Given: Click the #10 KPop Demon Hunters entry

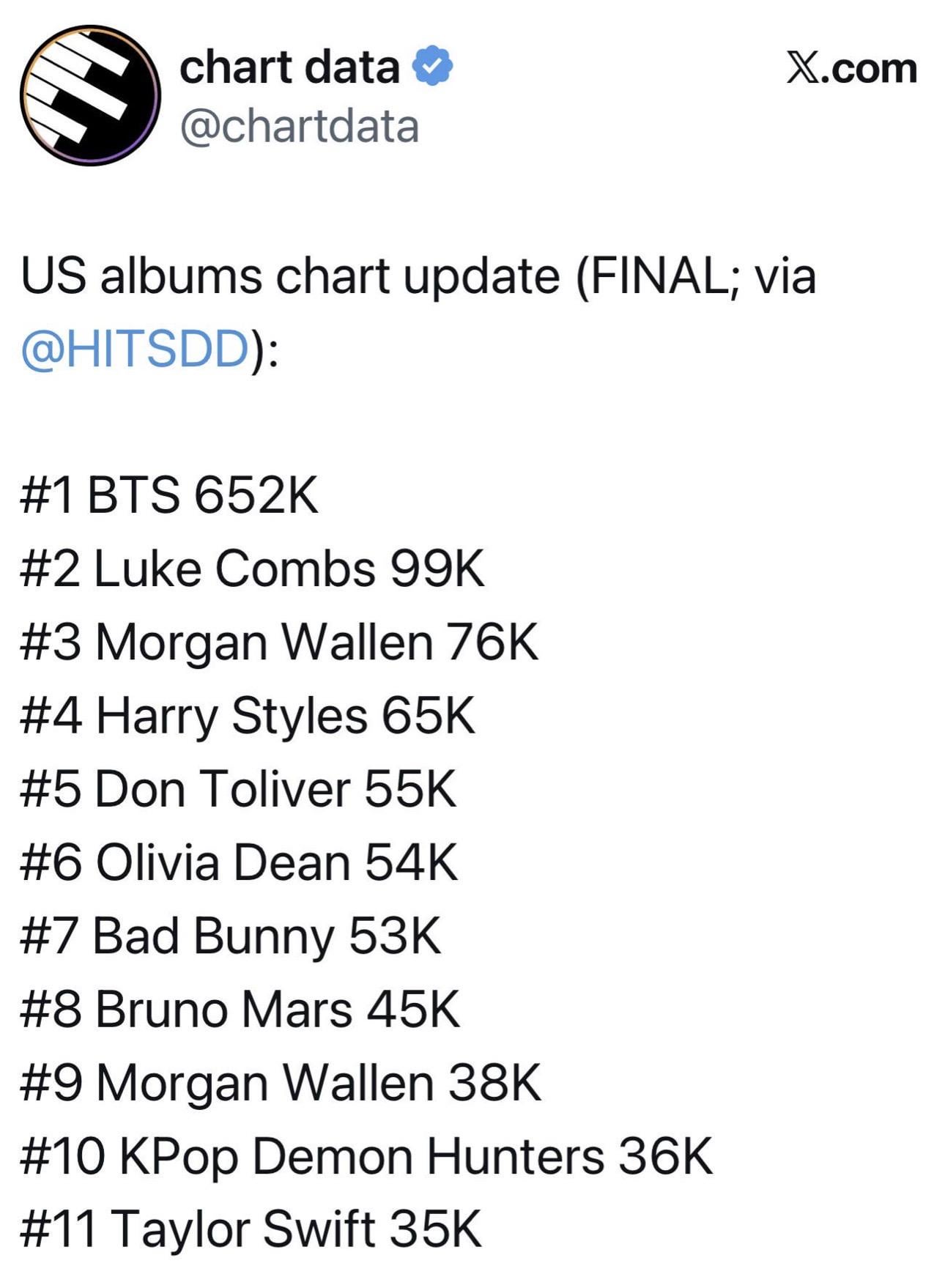Looking at the screenshot, I should click(366, 1155).
